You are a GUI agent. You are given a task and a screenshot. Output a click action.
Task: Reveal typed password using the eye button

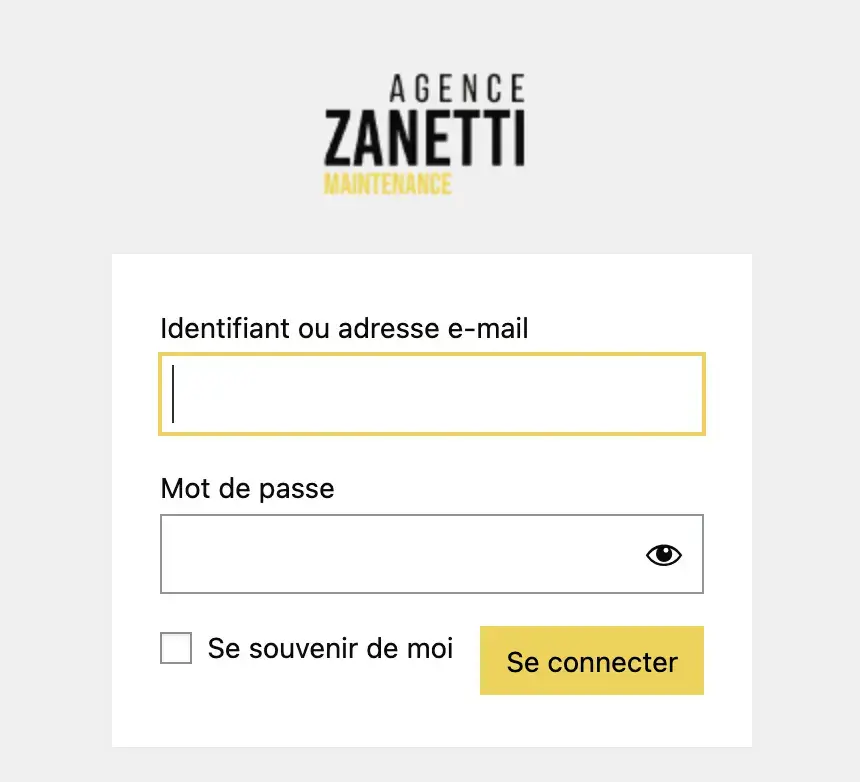click(x=664, y=555)
